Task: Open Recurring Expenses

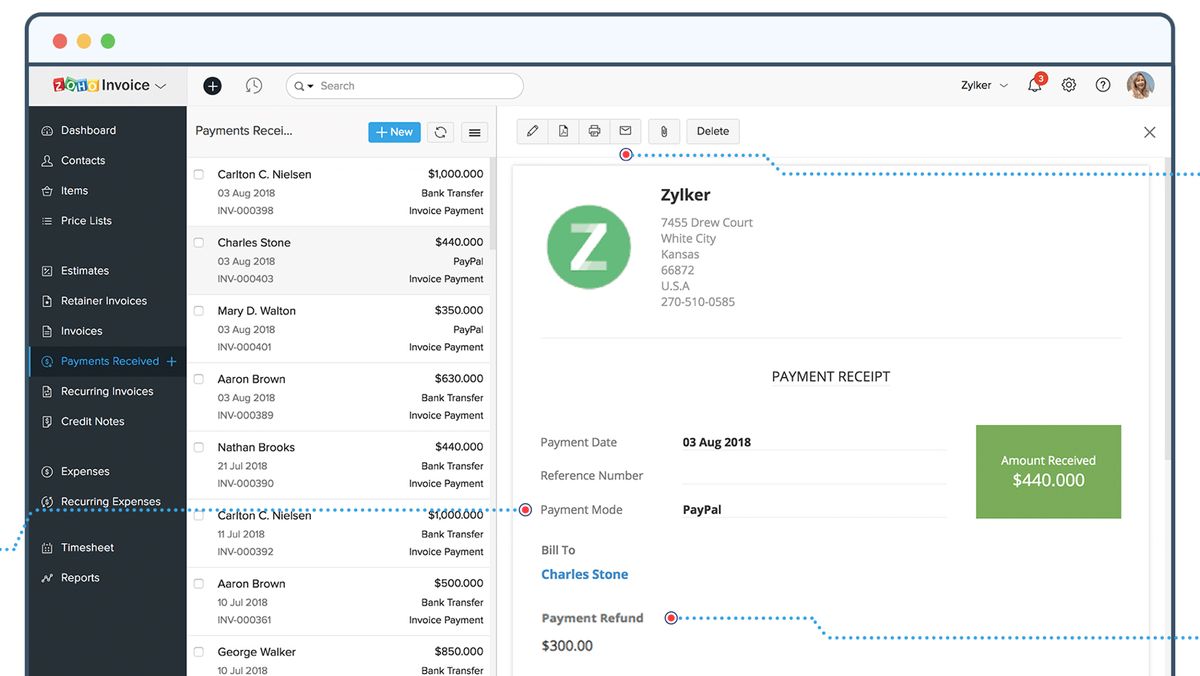Action: coord(110,501)
